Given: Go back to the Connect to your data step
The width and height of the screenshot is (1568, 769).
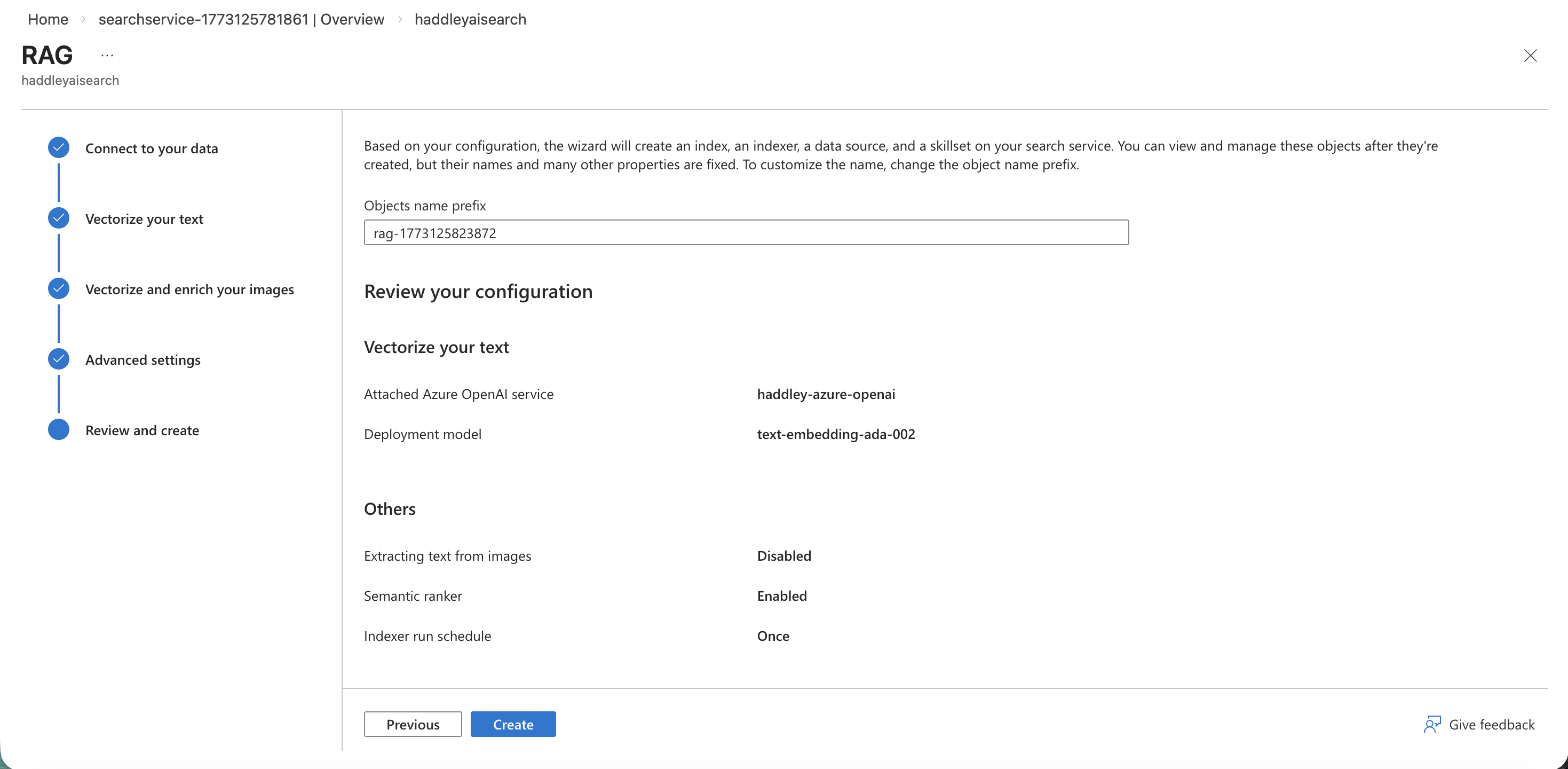Looking at the screenshot, I should click(152, 148).
